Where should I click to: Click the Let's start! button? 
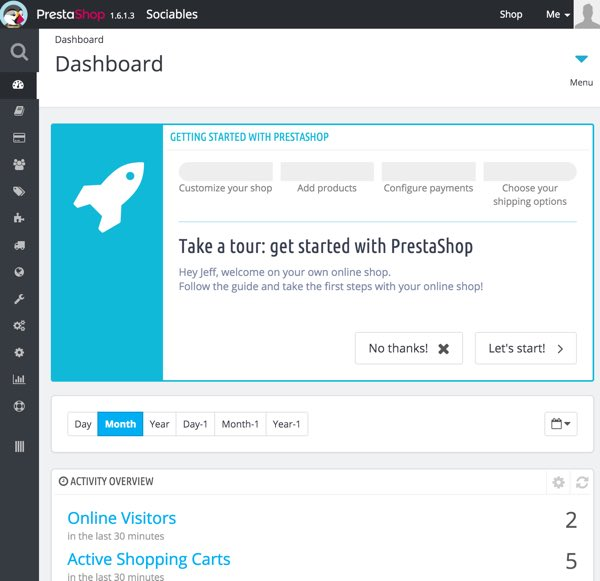pos(526,348)
